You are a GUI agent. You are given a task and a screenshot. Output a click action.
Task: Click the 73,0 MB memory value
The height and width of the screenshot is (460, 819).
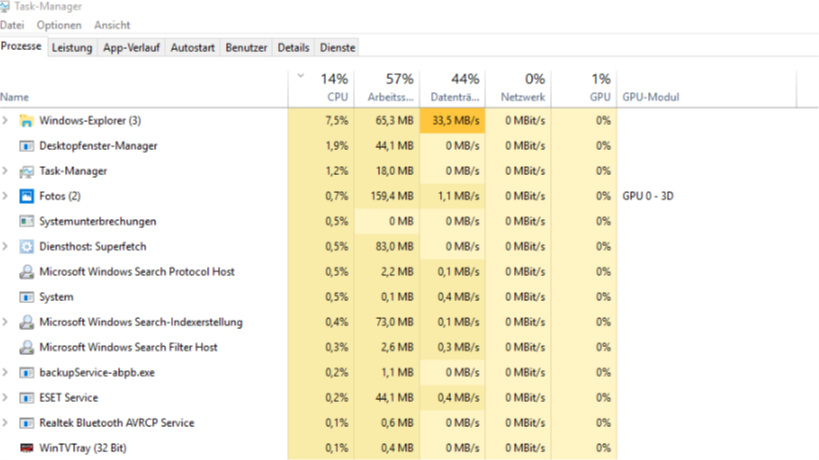(x=394, y=322)
